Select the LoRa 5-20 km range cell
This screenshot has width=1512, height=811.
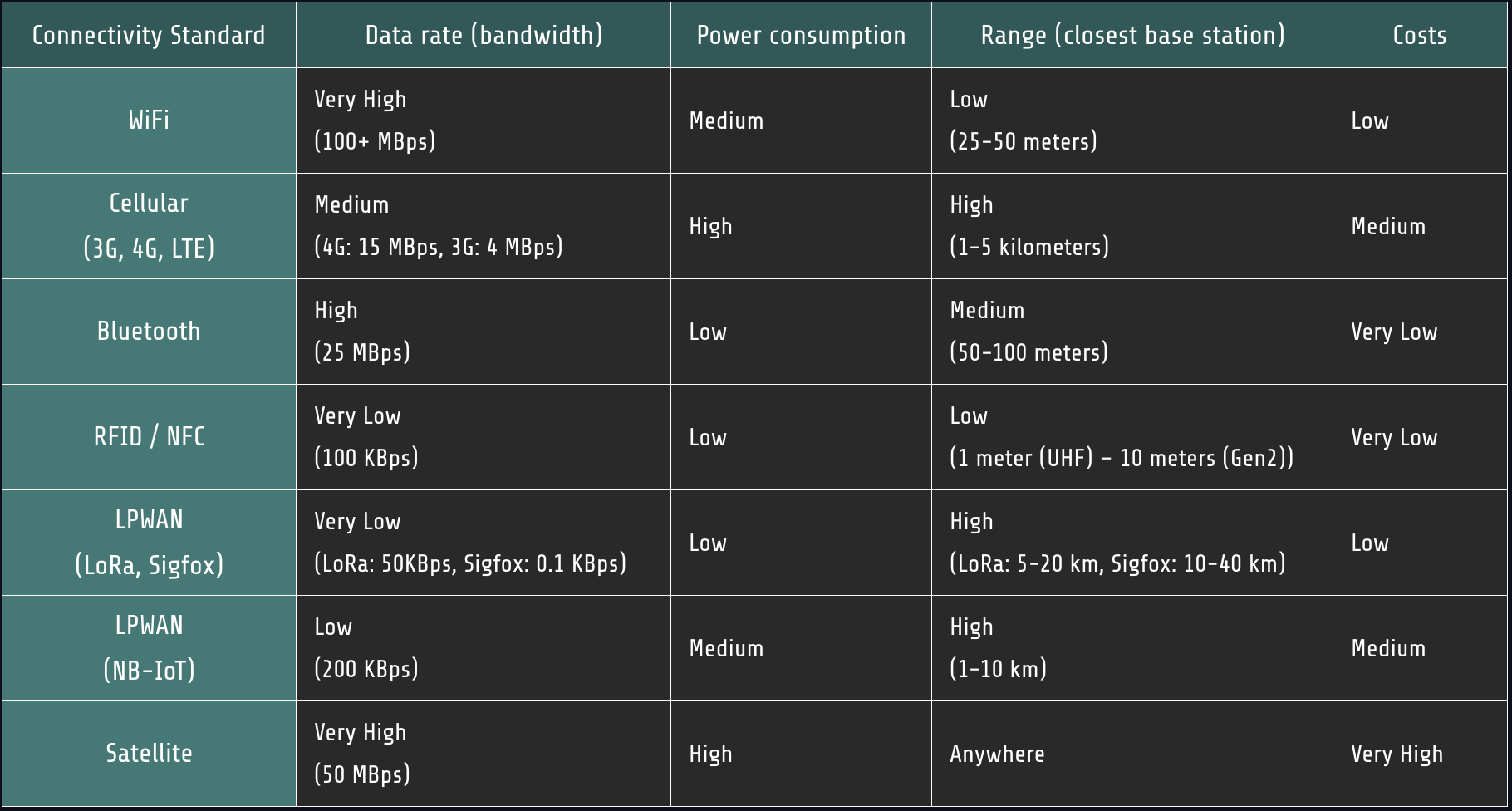(x=1117, y=563)
